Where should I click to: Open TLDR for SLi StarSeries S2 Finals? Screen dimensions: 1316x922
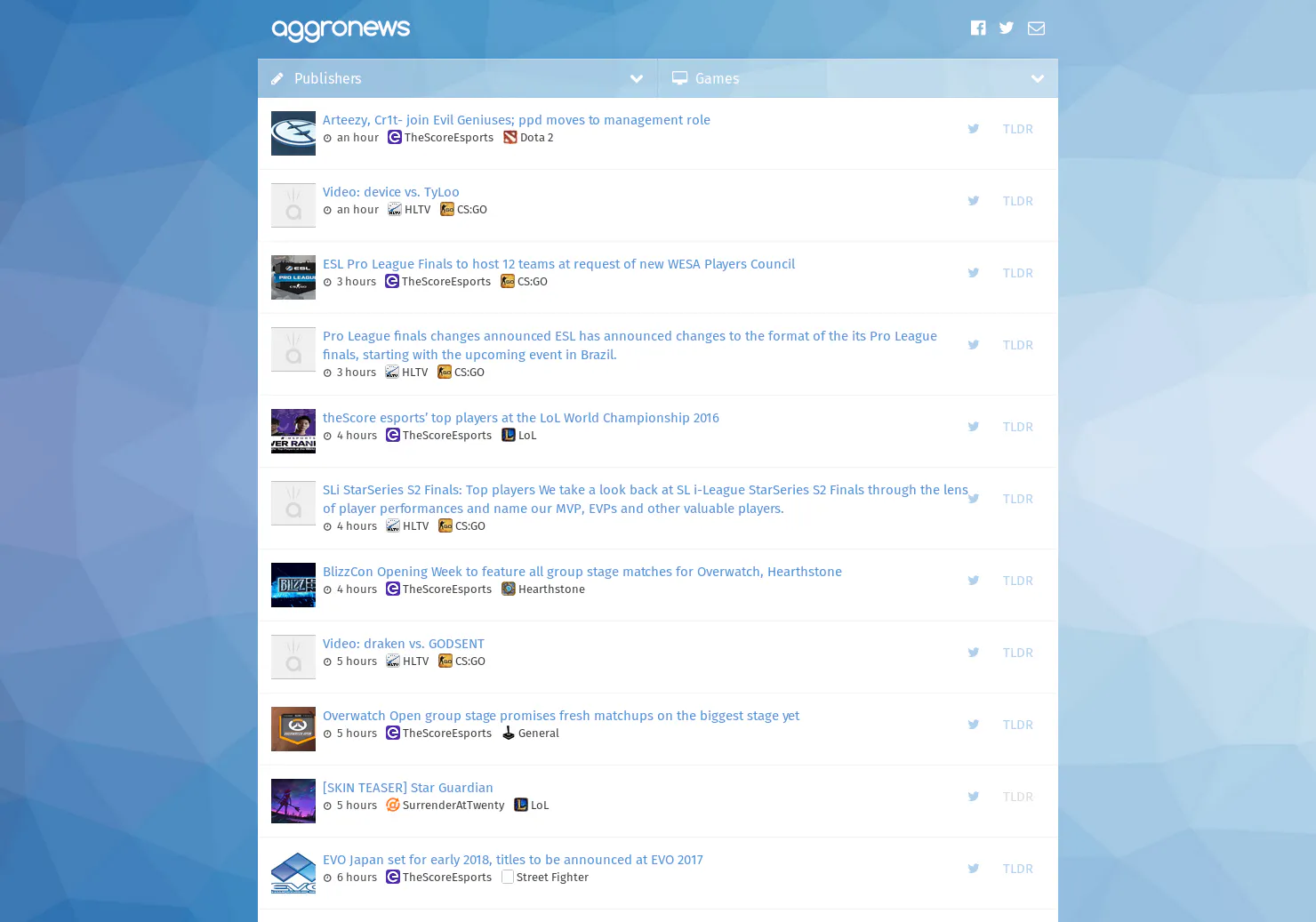[1017, 499]
